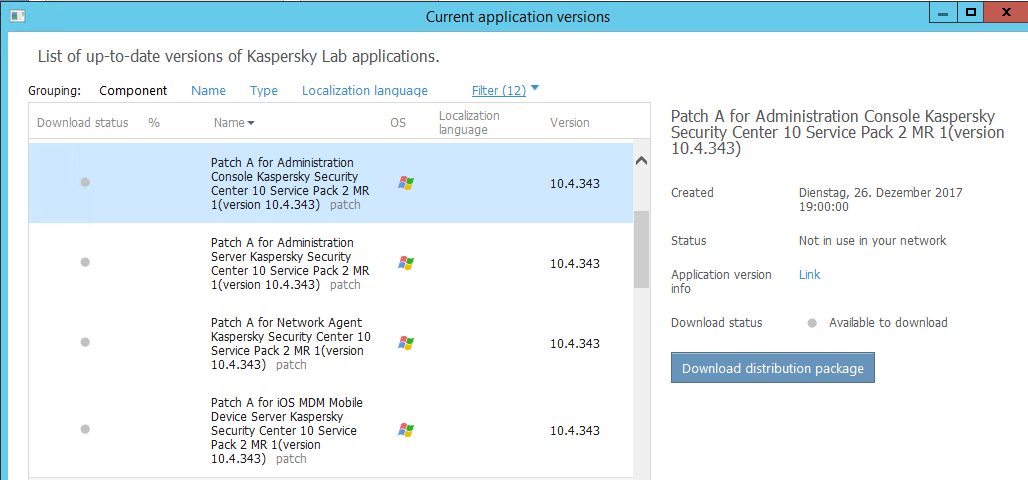Click the scroll up arrow of the list

tap(641, 160)
